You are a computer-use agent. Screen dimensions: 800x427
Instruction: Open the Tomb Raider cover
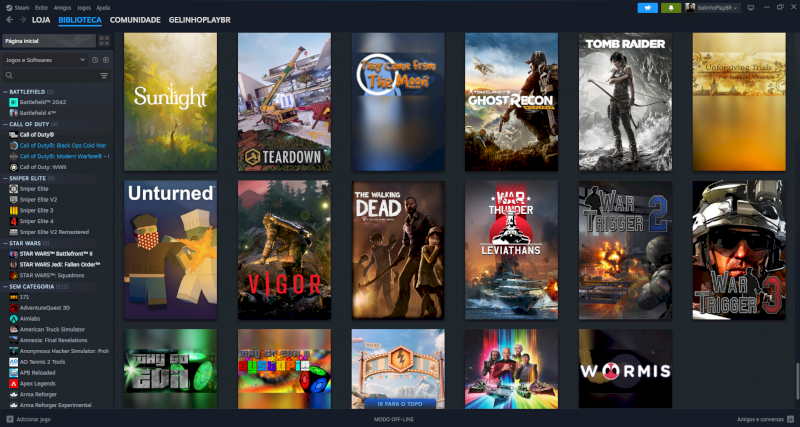[x=625, y=102]
